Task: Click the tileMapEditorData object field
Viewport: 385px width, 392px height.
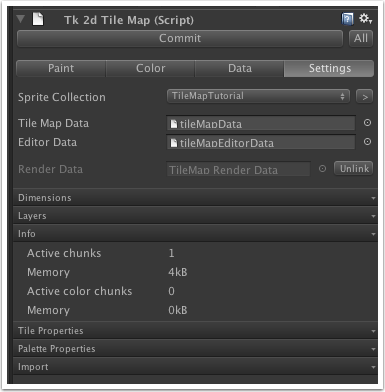Action: [261, 142]
